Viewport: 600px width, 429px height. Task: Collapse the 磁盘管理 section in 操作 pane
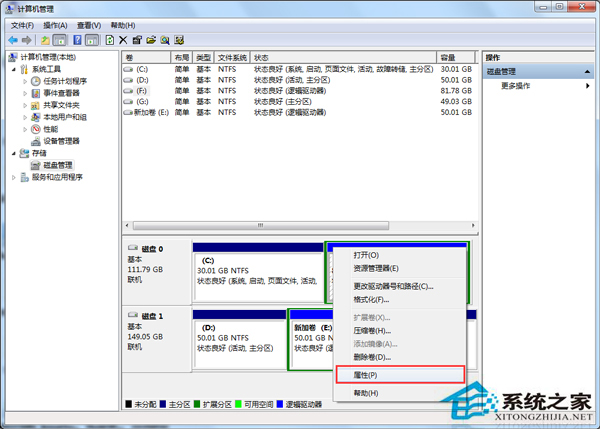coord(587,72)
